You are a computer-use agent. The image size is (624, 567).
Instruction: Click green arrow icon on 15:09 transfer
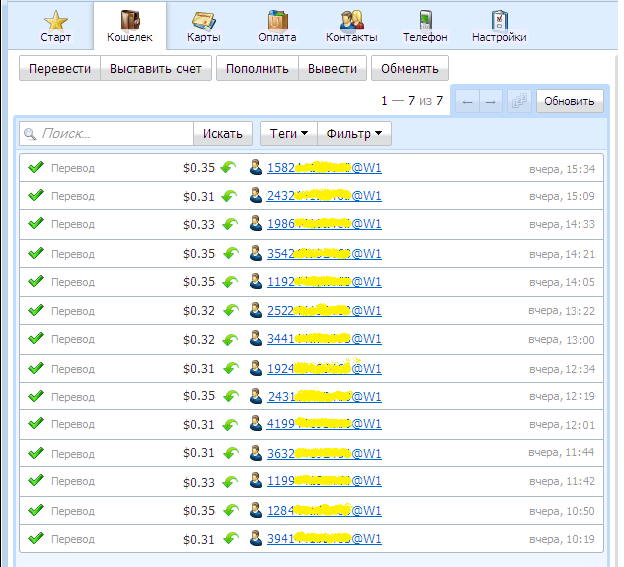point(228,196)
